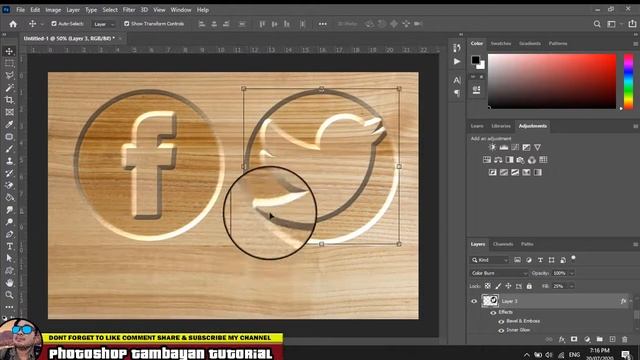Select the Horizontal Type tool
Viewport: 640px width, 360px height.
(9, 246)
